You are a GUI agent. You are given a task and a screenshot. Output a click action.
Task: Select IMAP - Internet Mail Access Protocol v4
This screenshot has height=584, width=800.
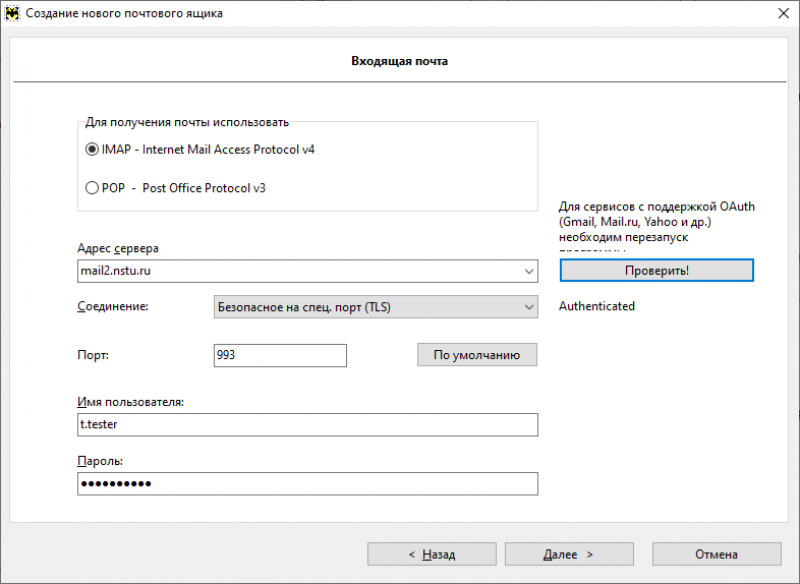click(200, 149)
